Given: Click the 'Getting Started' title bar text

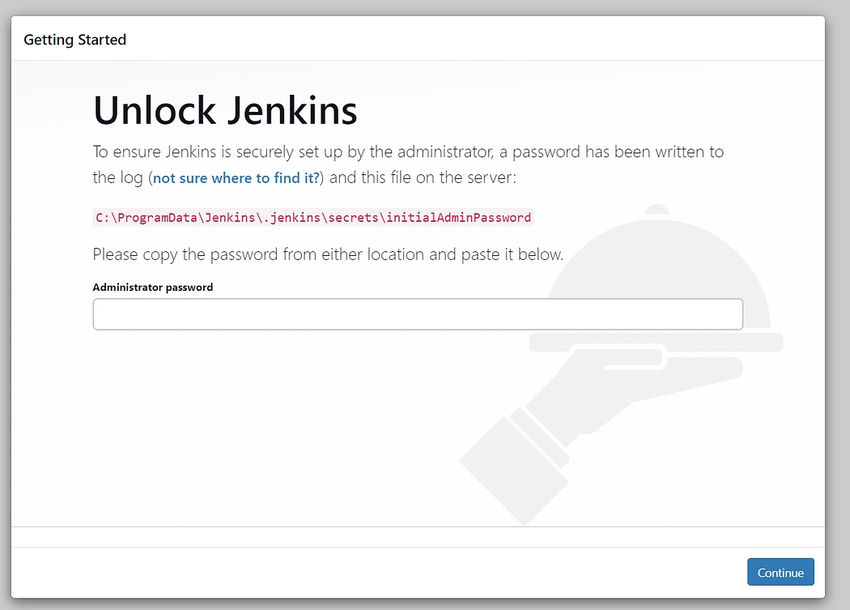Looking at the screenshot, I should (x=75, y=39).
